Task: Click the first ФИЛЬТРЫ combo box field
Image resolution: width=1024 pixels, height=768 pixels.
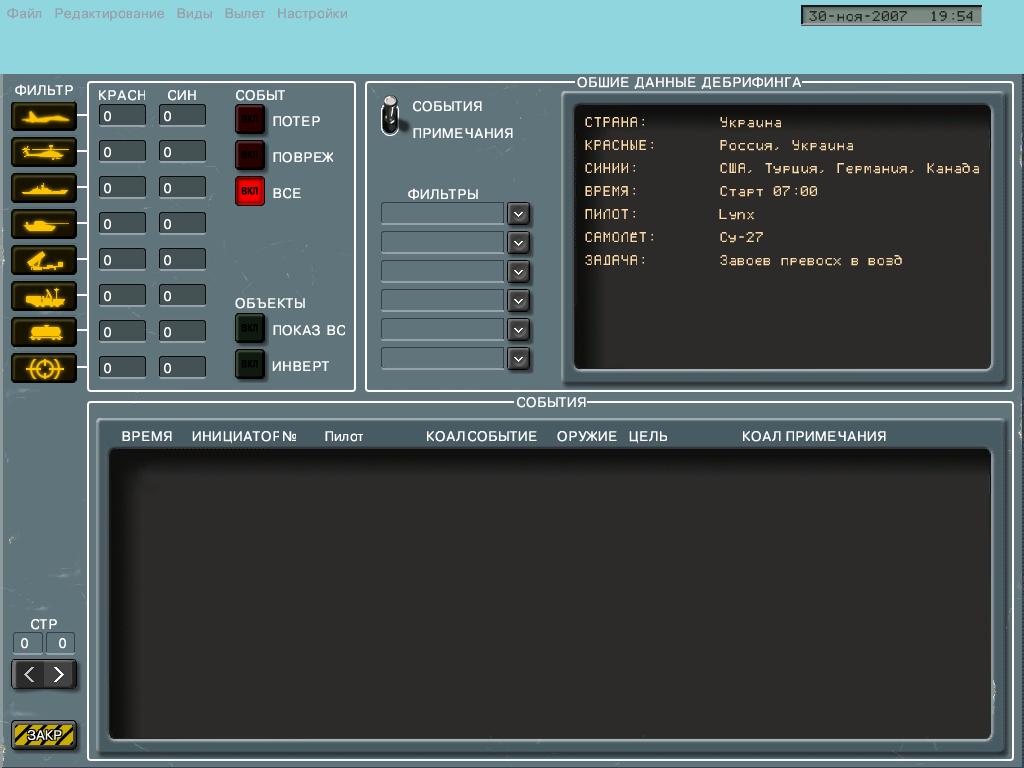Action: tap(443, 214)
